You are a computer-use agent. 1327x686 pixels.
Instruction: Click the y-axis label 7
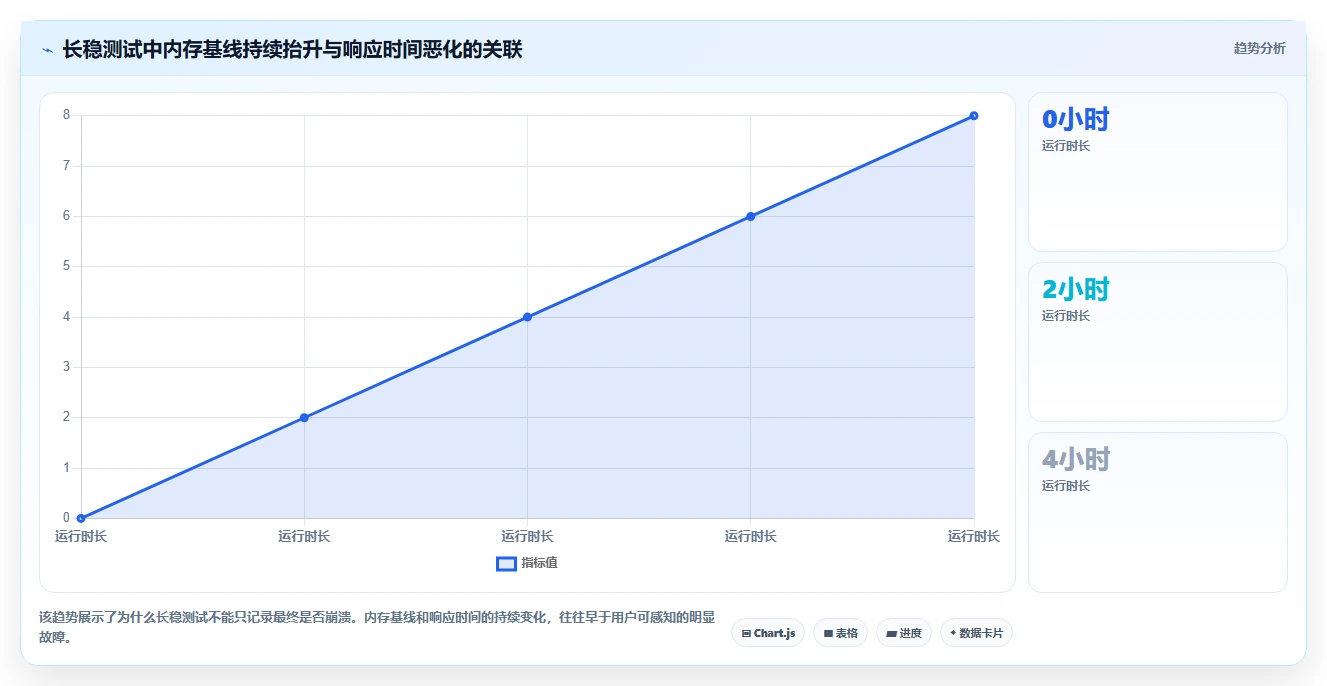[66, 165]
